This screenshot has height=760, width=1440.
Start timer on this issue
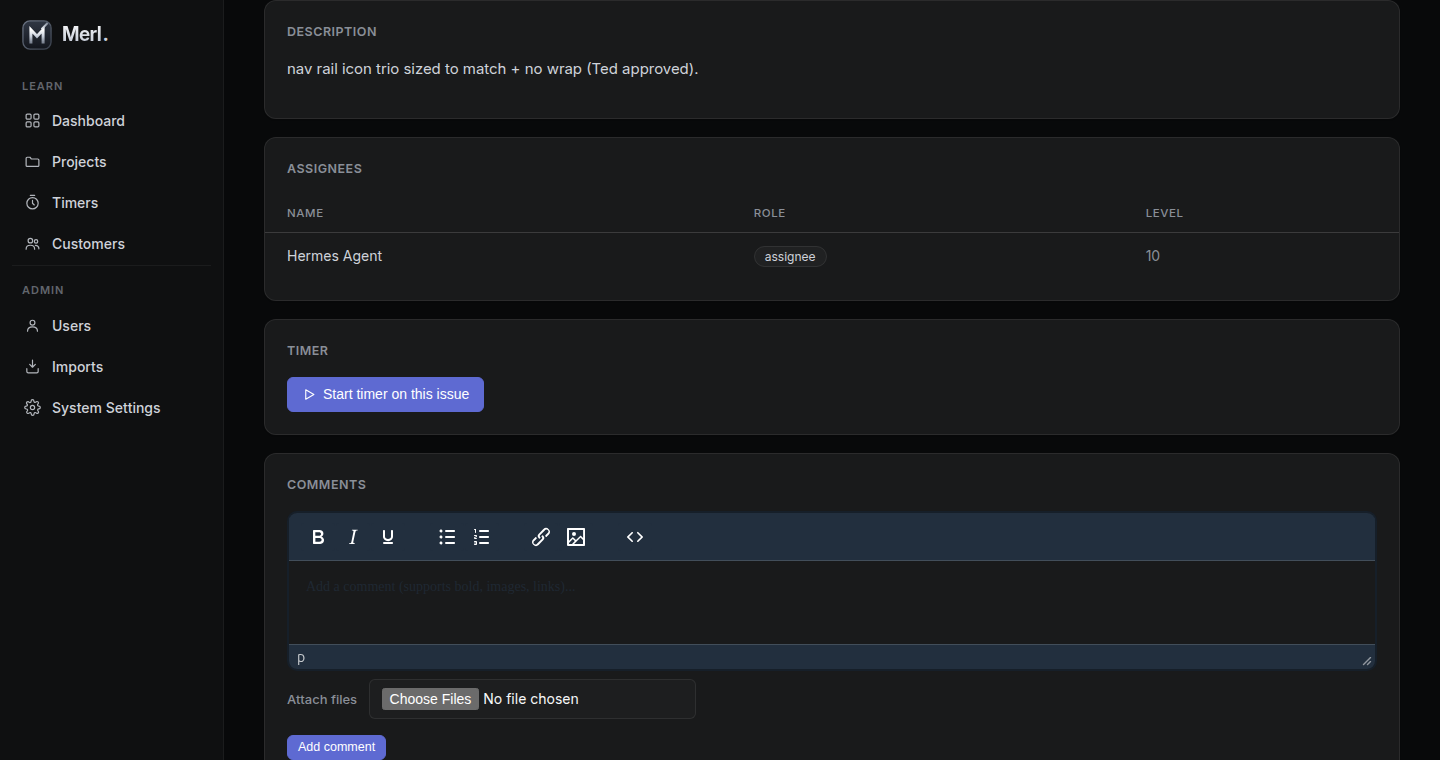(x=385, y=394)
